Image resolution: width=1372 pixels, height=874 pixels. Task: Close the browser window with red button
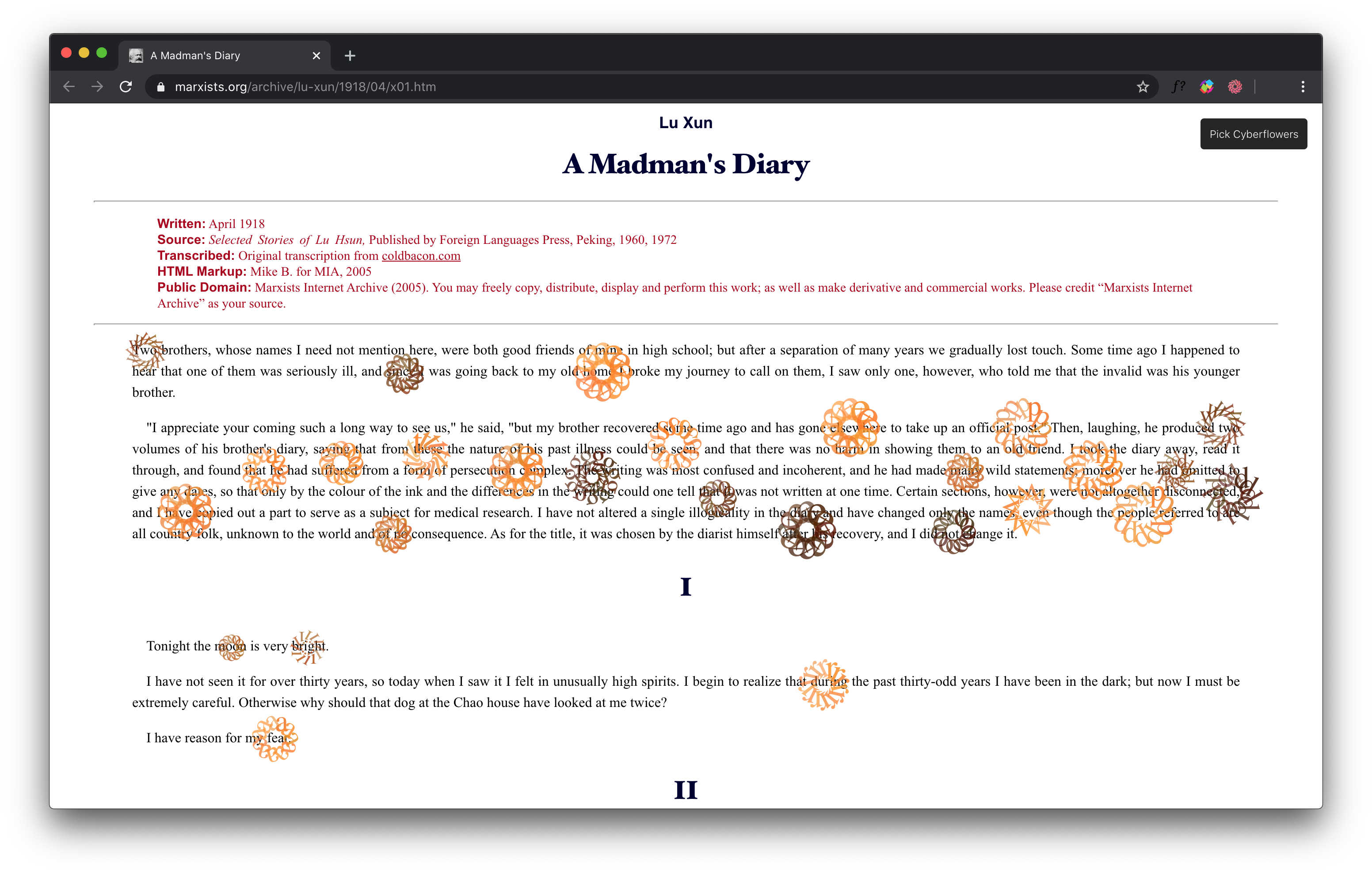click(x=66, y=53)
